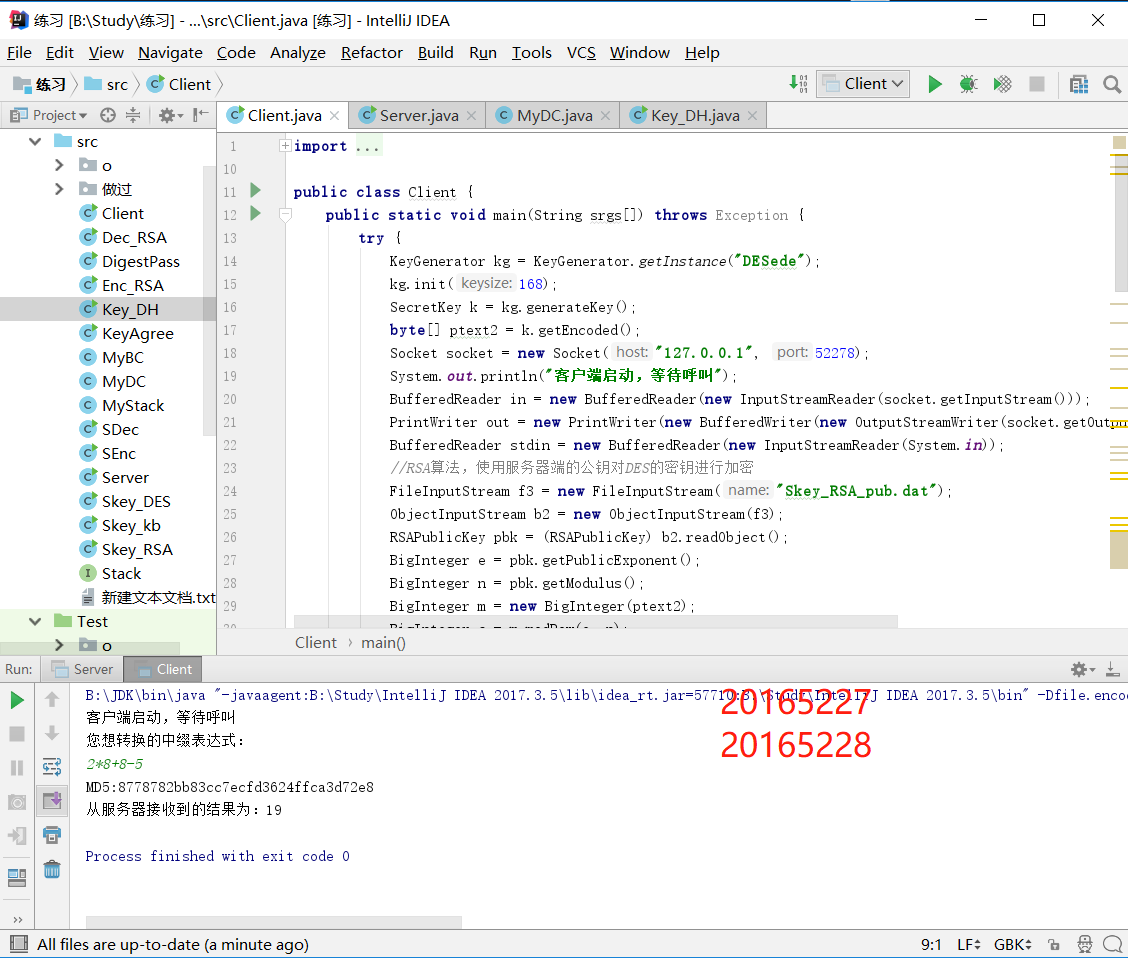Click Pause output icon in Run panel
Screen dimensions: 1128x958
click(17, 767)
